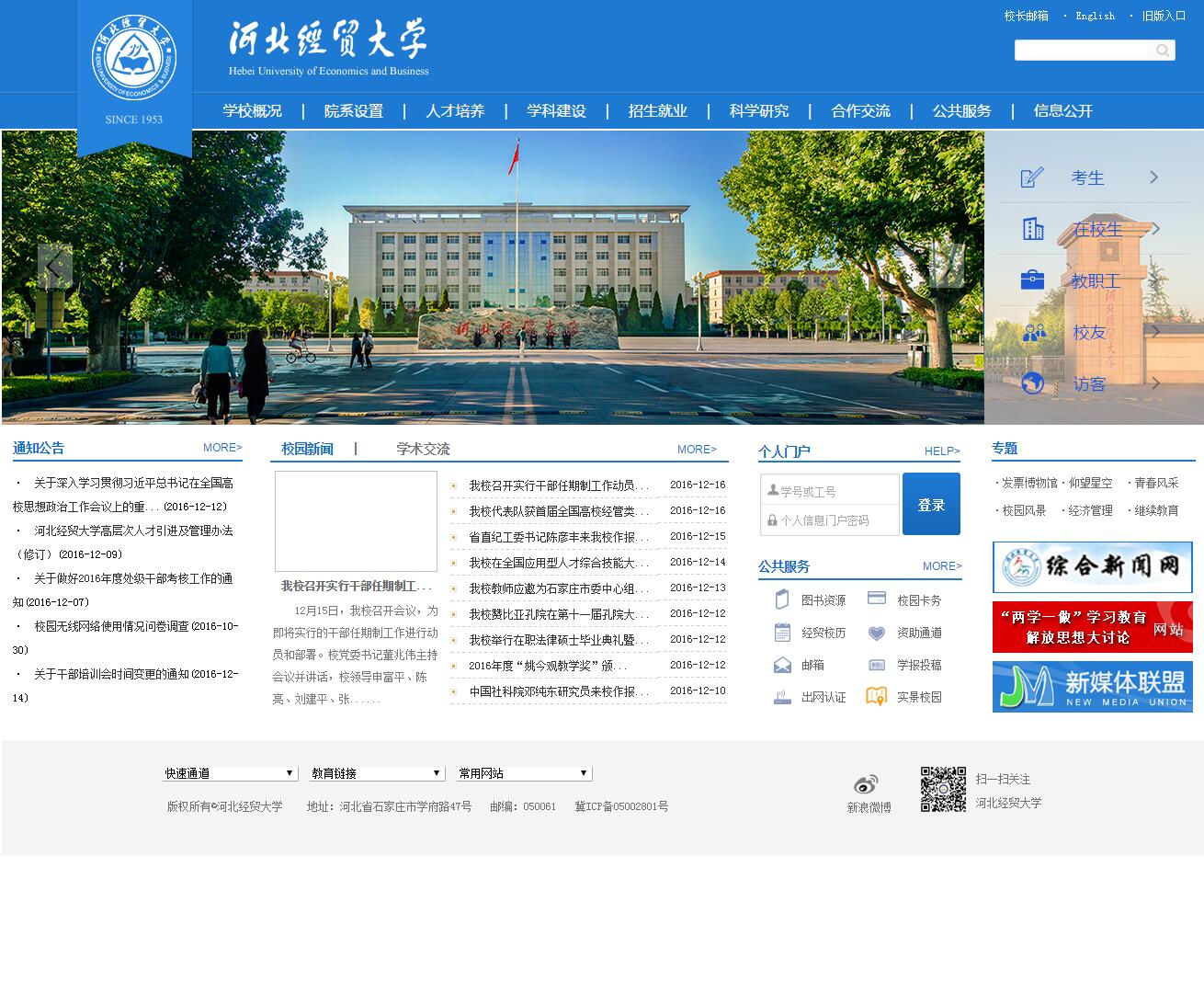Expand the 校友 row chevron

coord(1155,332)
